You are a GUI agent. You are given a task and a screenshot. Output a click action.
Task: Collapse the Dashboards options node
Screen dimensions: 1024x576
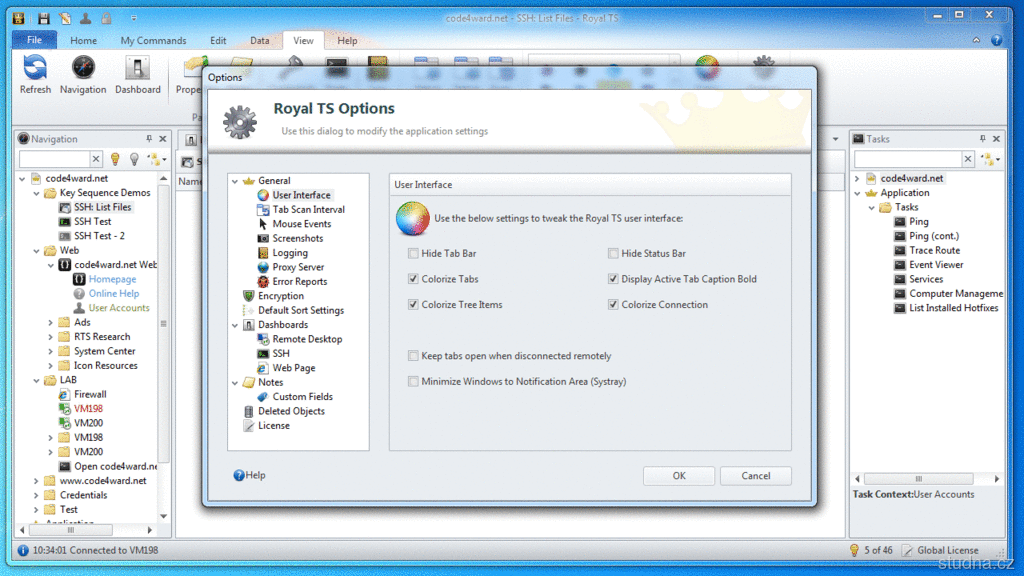(x=234, y=325)
